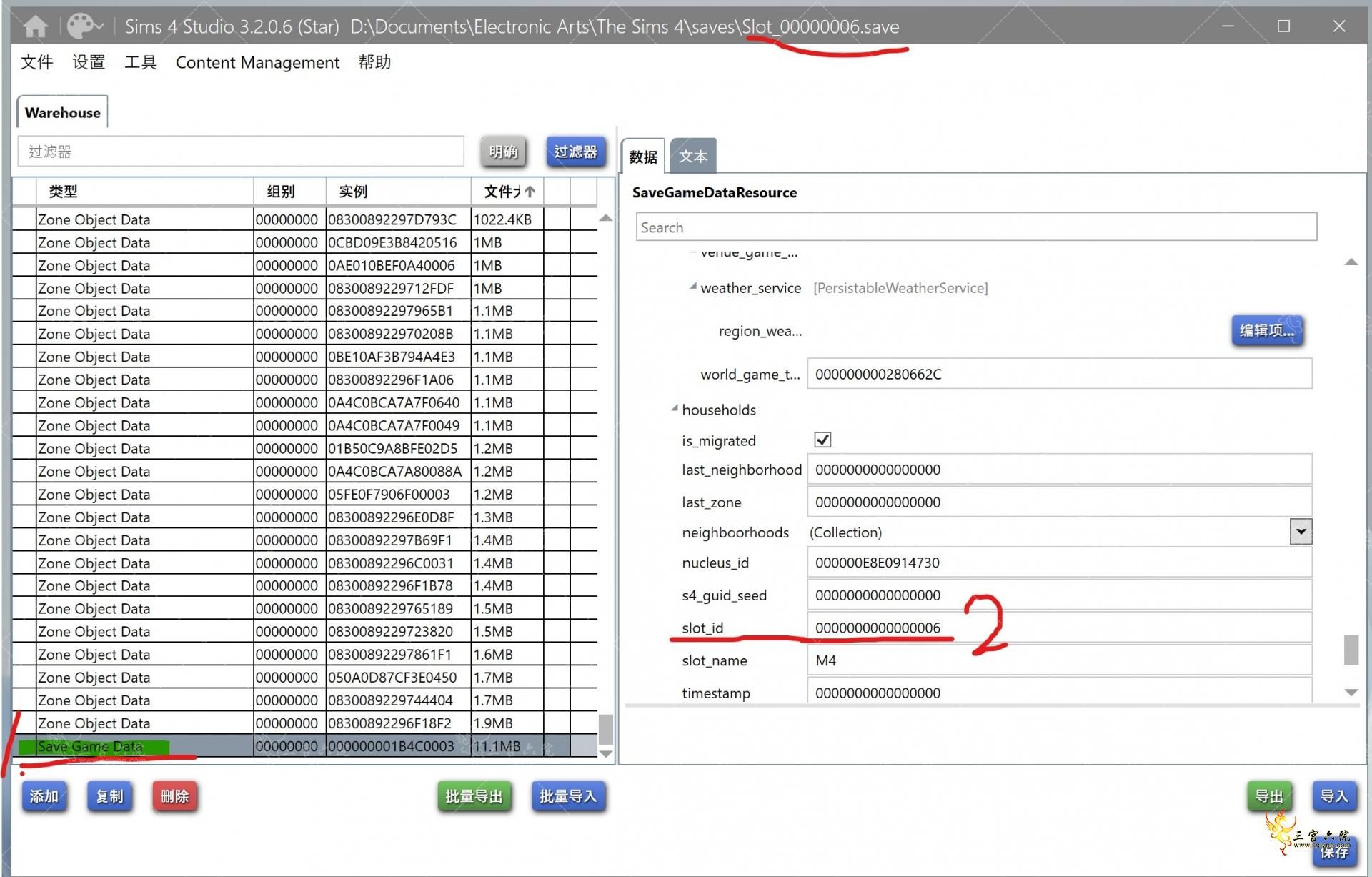
Task: Click the 批量导出 batch export button
Action: click(474, 796)
